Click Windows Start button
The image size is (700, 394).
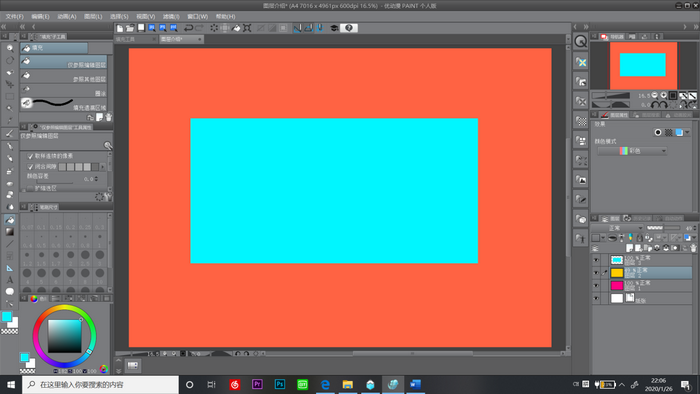click(x=11, y=384)
